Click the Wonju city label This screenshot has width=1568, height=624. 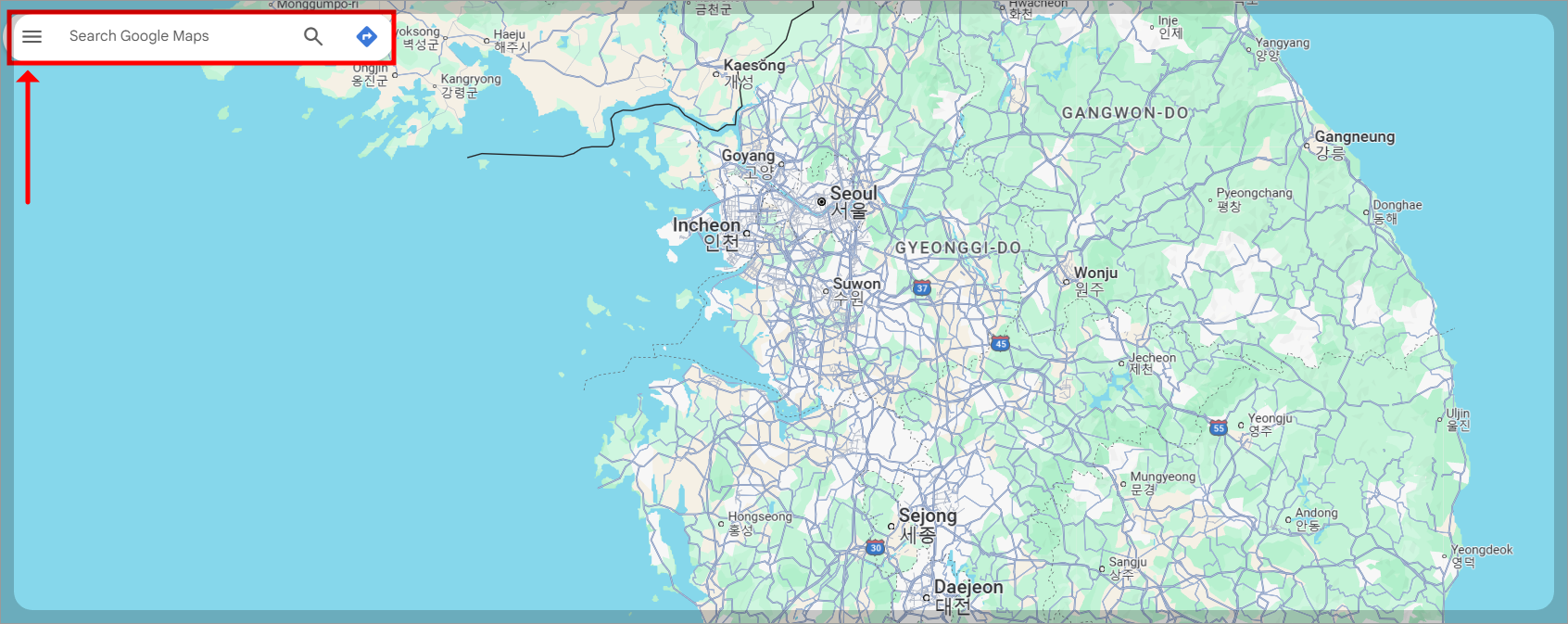(1095, 281)
